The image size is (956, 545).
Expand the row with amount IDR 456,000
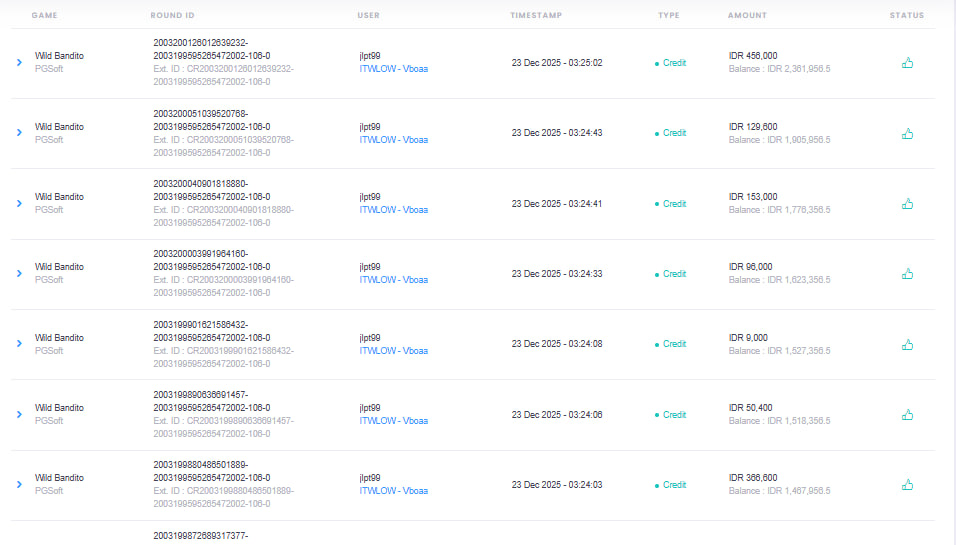click(x=20, y=62)
